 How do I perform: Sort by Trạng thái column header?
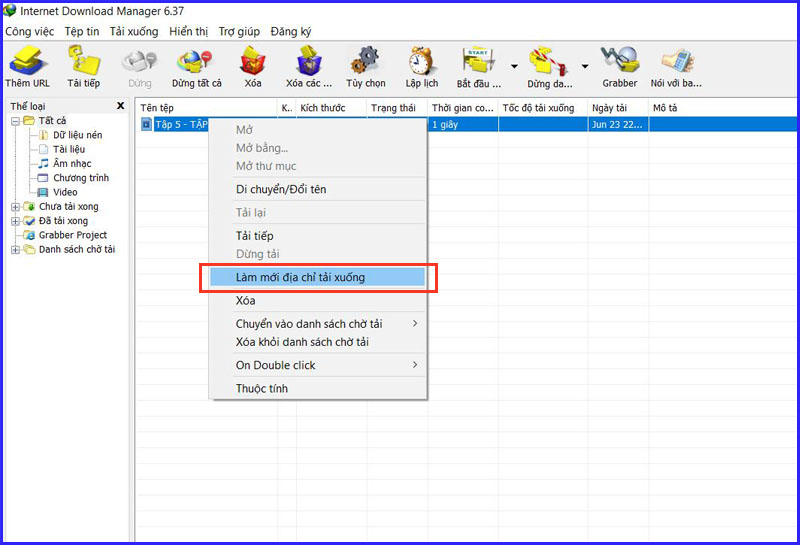point(397,108)
